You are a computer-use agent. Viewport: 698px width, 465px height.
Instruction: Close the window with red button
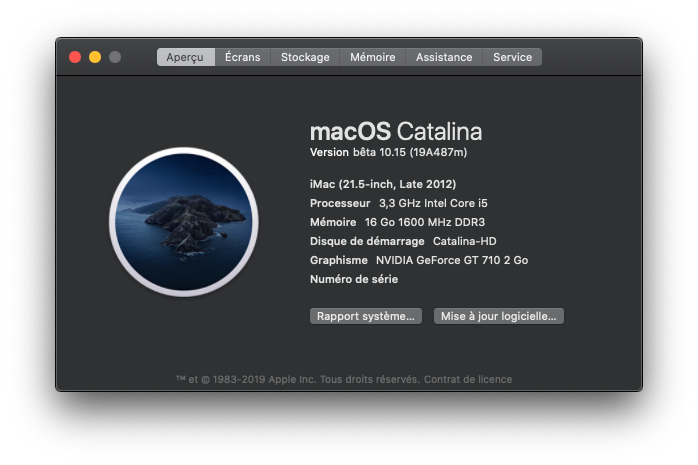point(75,57)
